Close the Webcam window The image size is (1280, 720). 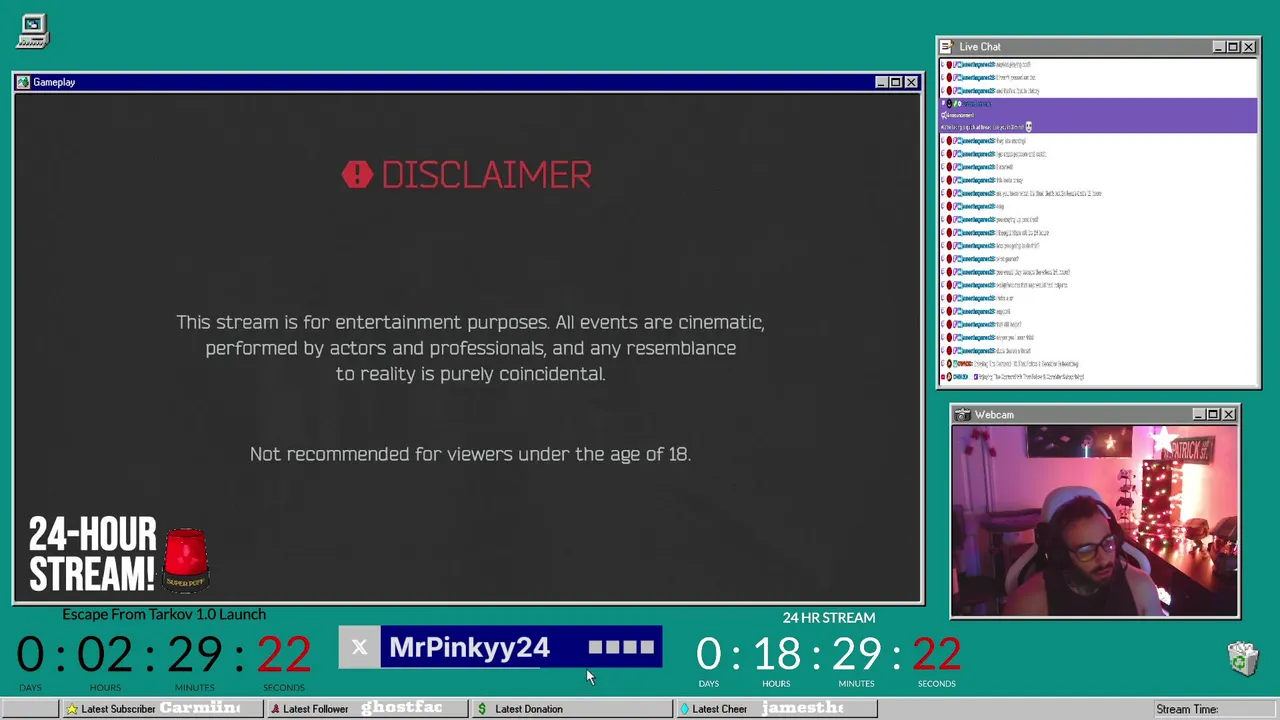1229,415
